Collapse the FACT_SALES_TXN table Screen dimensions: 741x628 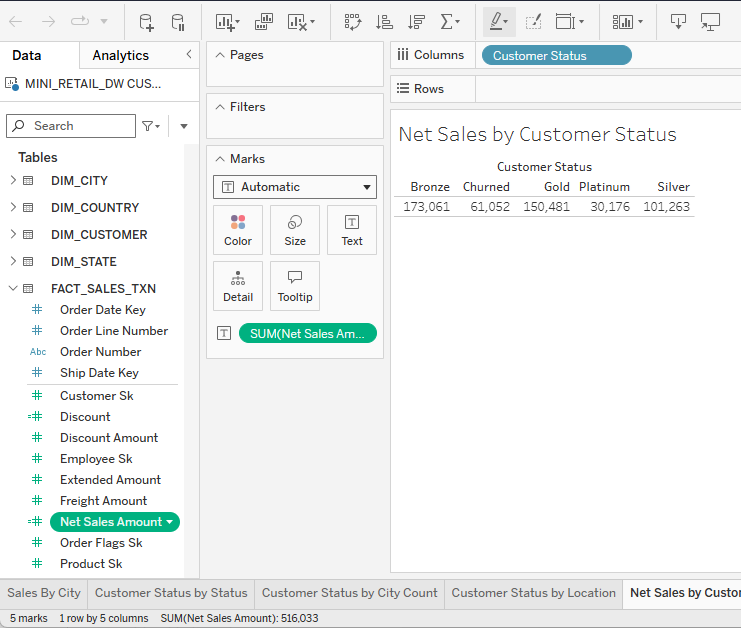pos(13,289)
